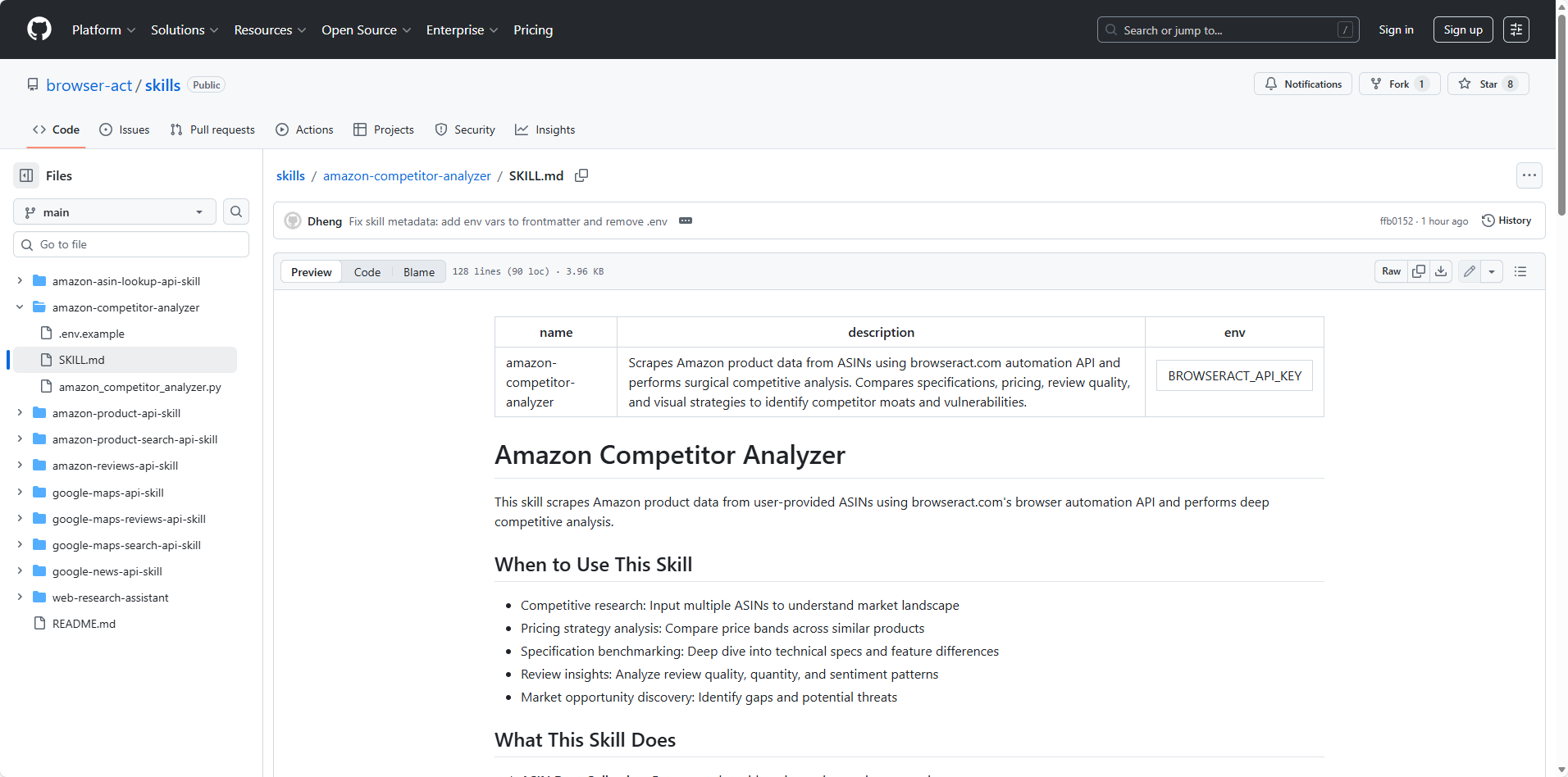Open the file History
The height and width of the screenshot is (777, 1568).
coord(1506,220)
